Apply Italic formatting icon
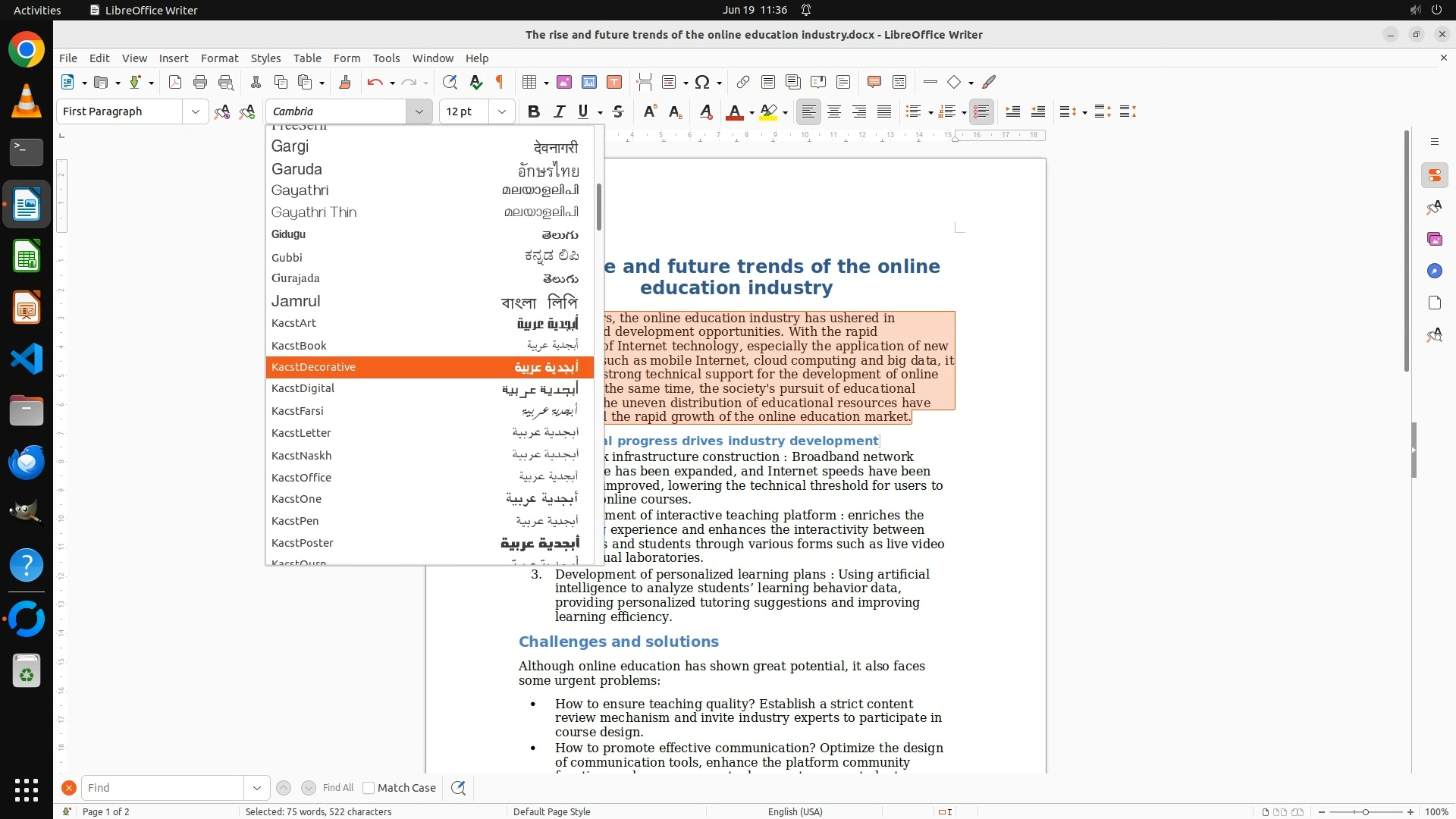 coord(559,111)
